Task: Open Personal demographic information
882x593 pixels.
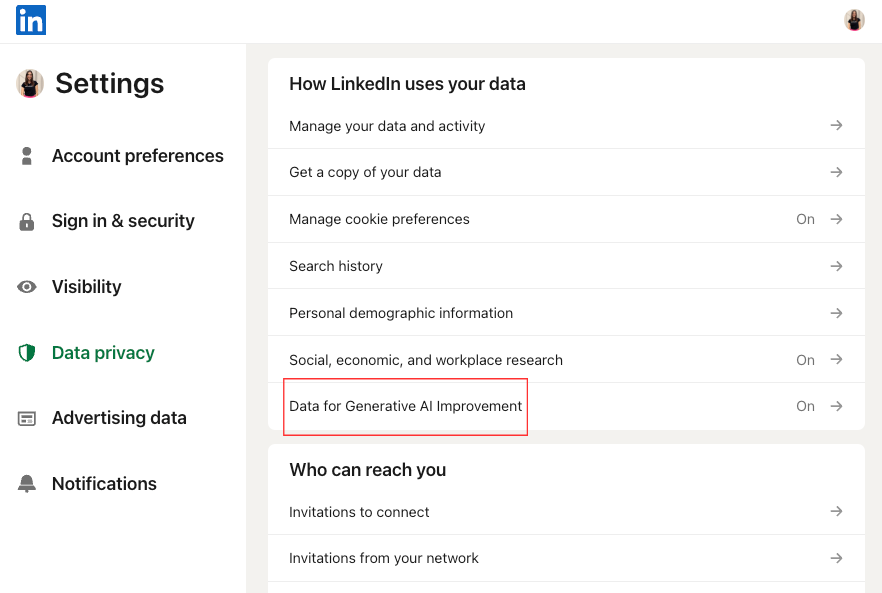Action: 401,313
